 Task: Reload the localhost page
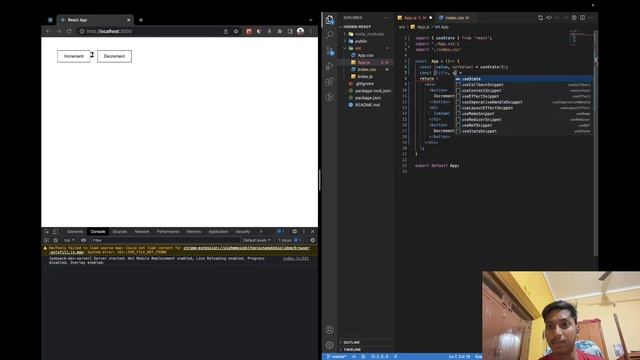coord(69,31)
